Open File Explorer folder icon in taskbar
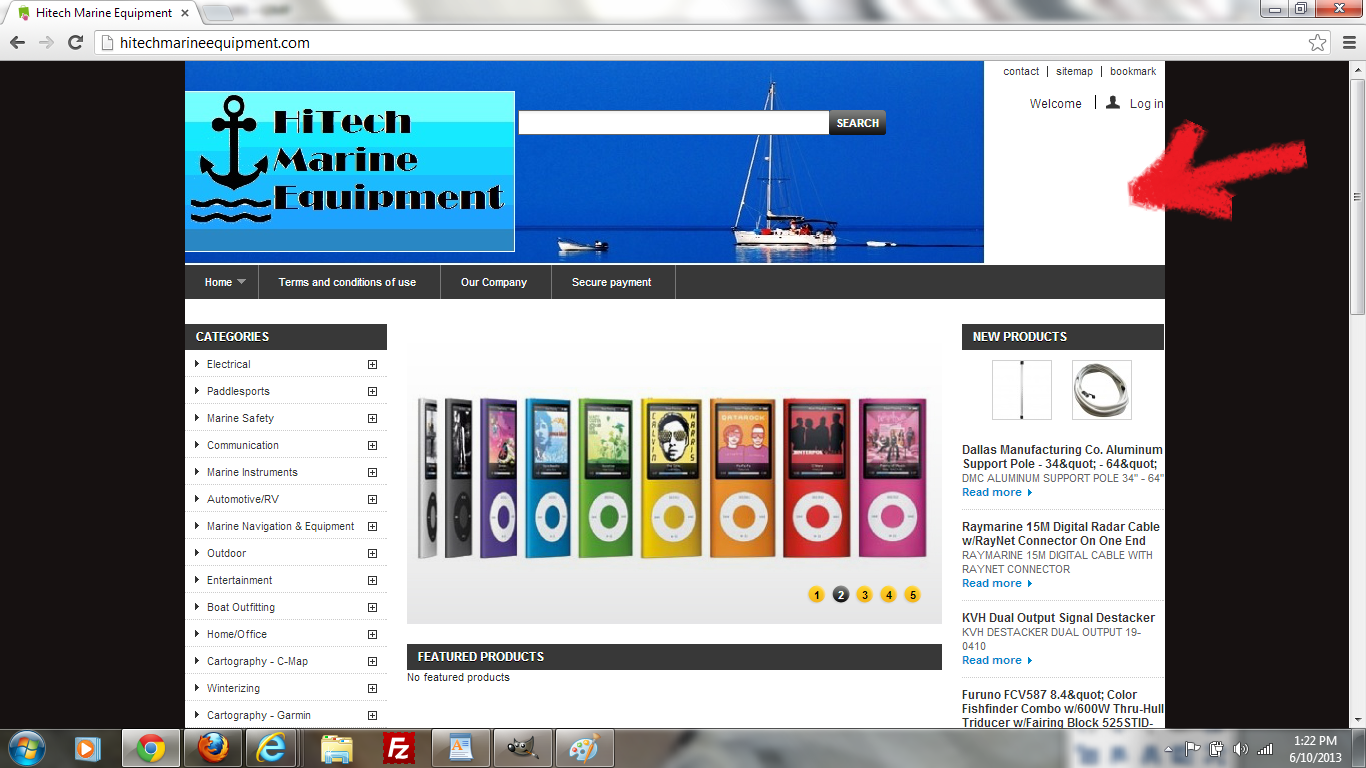Viewport: 1366px width, 768px height. (x=338, y=748)
